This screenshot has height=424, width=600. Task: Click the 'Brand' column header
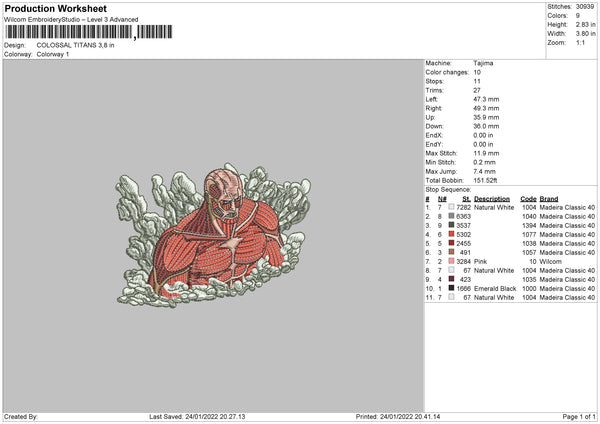click(x=549, y=199)
